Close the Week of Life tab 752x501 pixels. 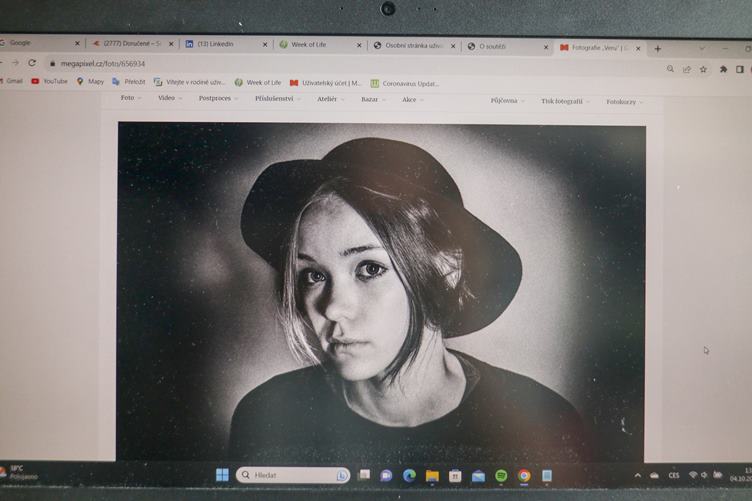(359, 45)
